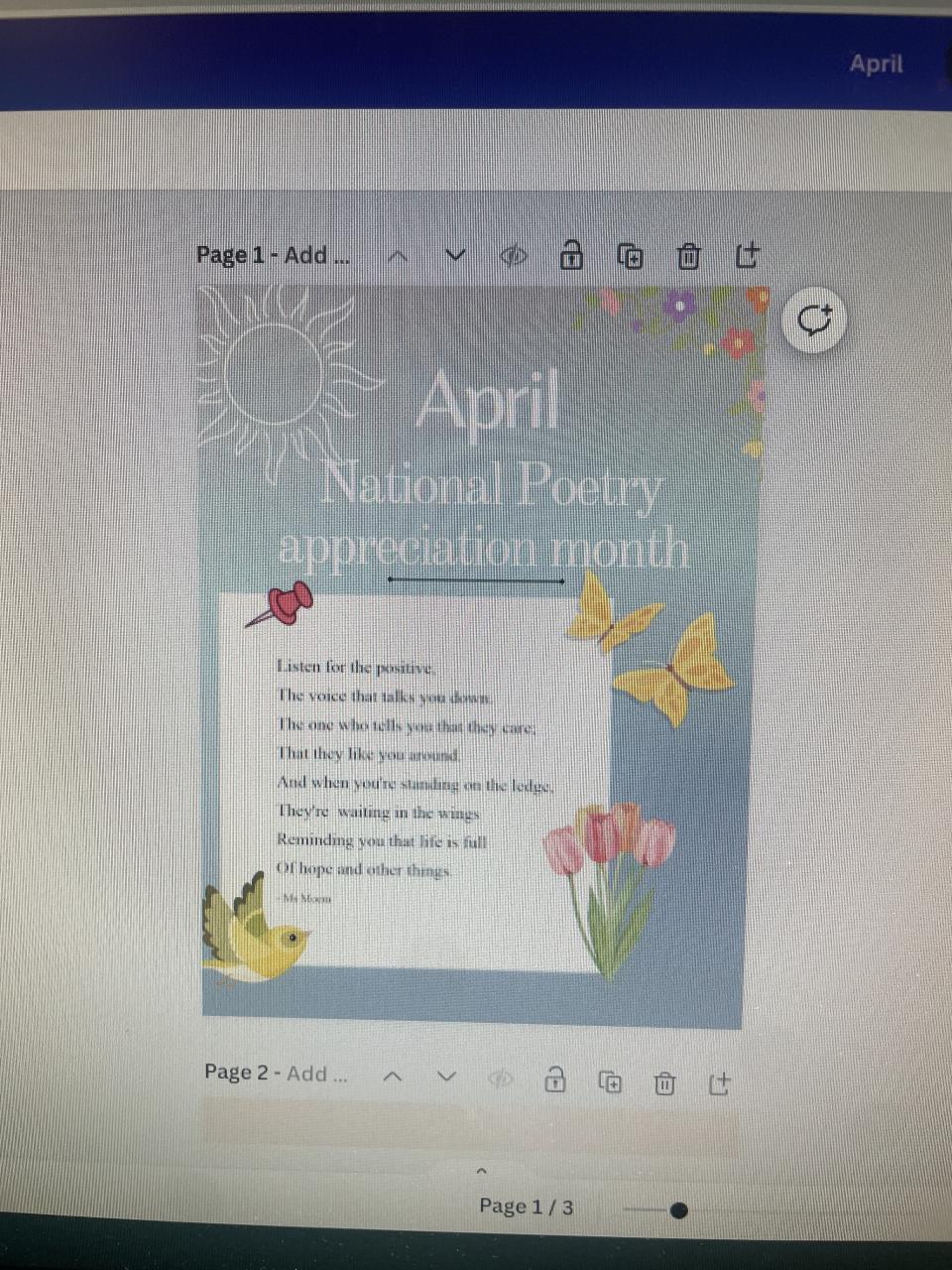Viewport: 952px width, 1270px height.
Task: Toggle Page 2 visibility eye icon
Action: tap(502, 1079)
